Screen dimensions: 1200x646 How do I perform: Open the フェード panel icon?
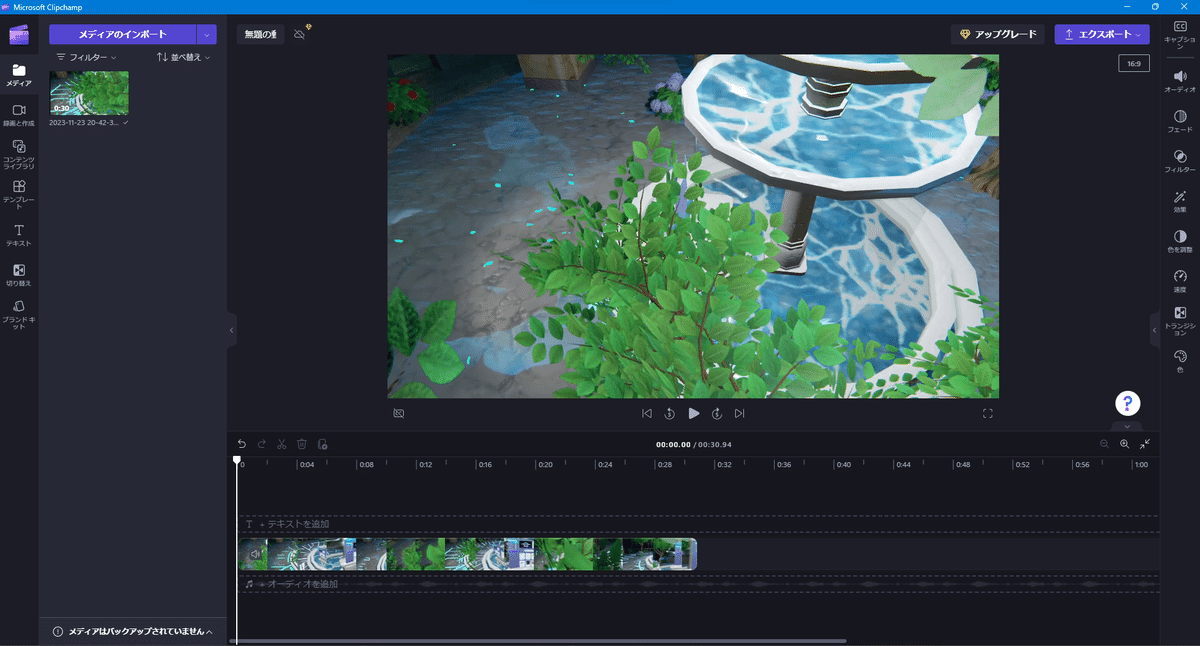pyautogui.click(x=1180, y=122)
